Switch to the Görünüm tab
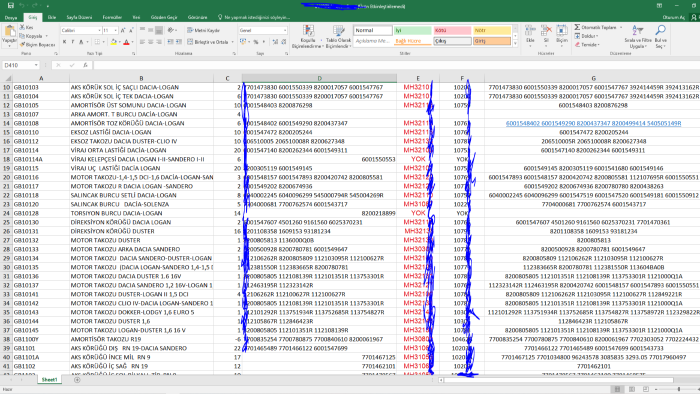Image resolution: width=700 pixels, height=394 pixels. pos(197,17)
